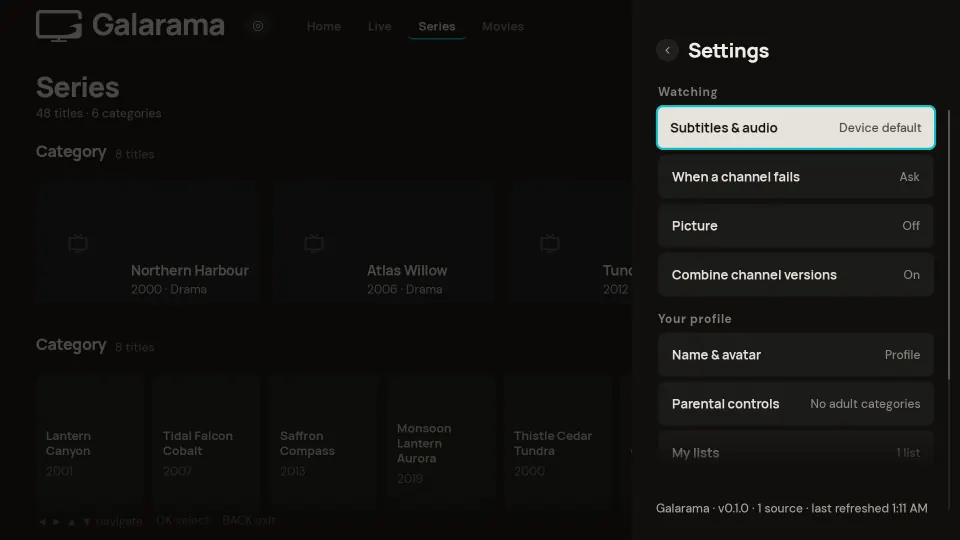
Task: Go to the Movies tab
Action: (503, 26)
